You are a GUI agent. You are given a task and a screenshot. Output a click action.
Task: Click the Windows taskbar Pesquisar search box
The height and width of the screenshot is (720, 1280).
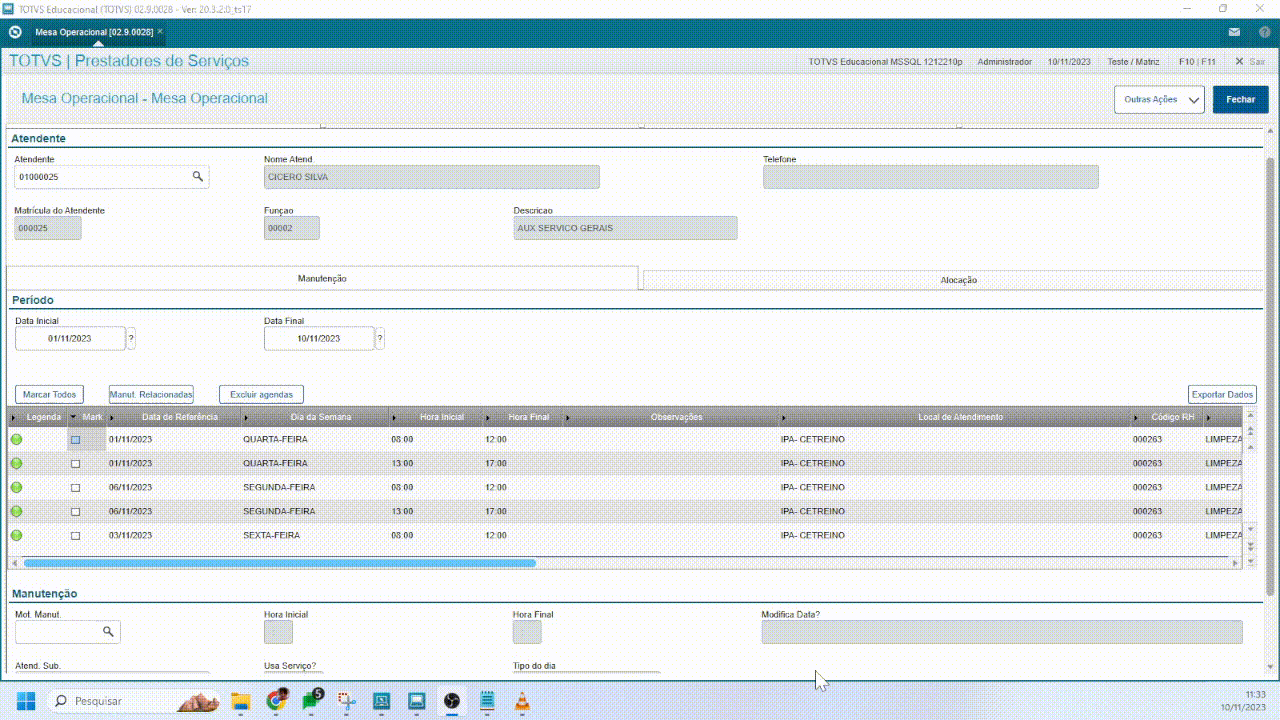pos(134,700)
